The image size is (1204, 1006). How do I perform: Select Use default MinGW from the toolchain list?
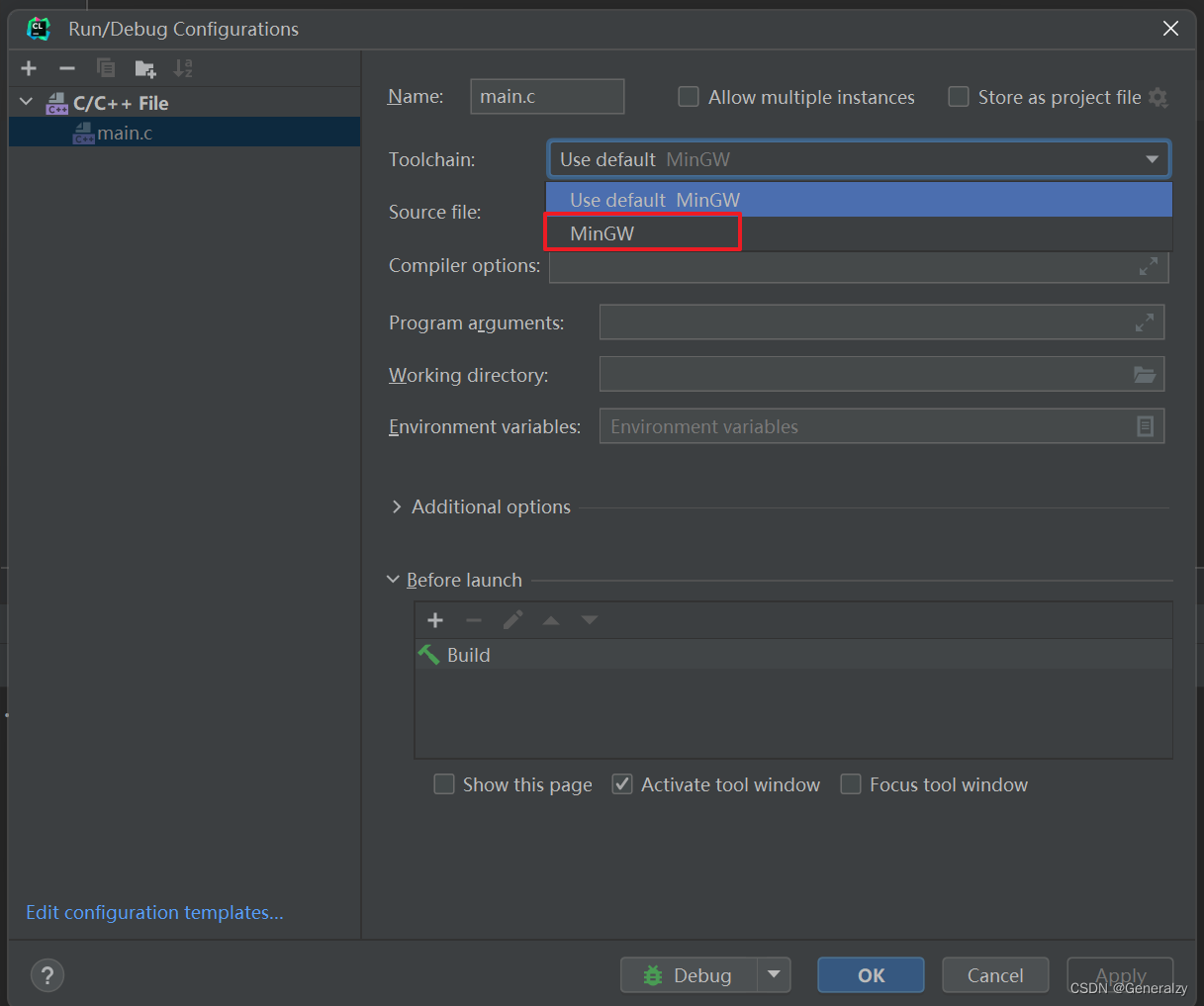coord(859,200)
